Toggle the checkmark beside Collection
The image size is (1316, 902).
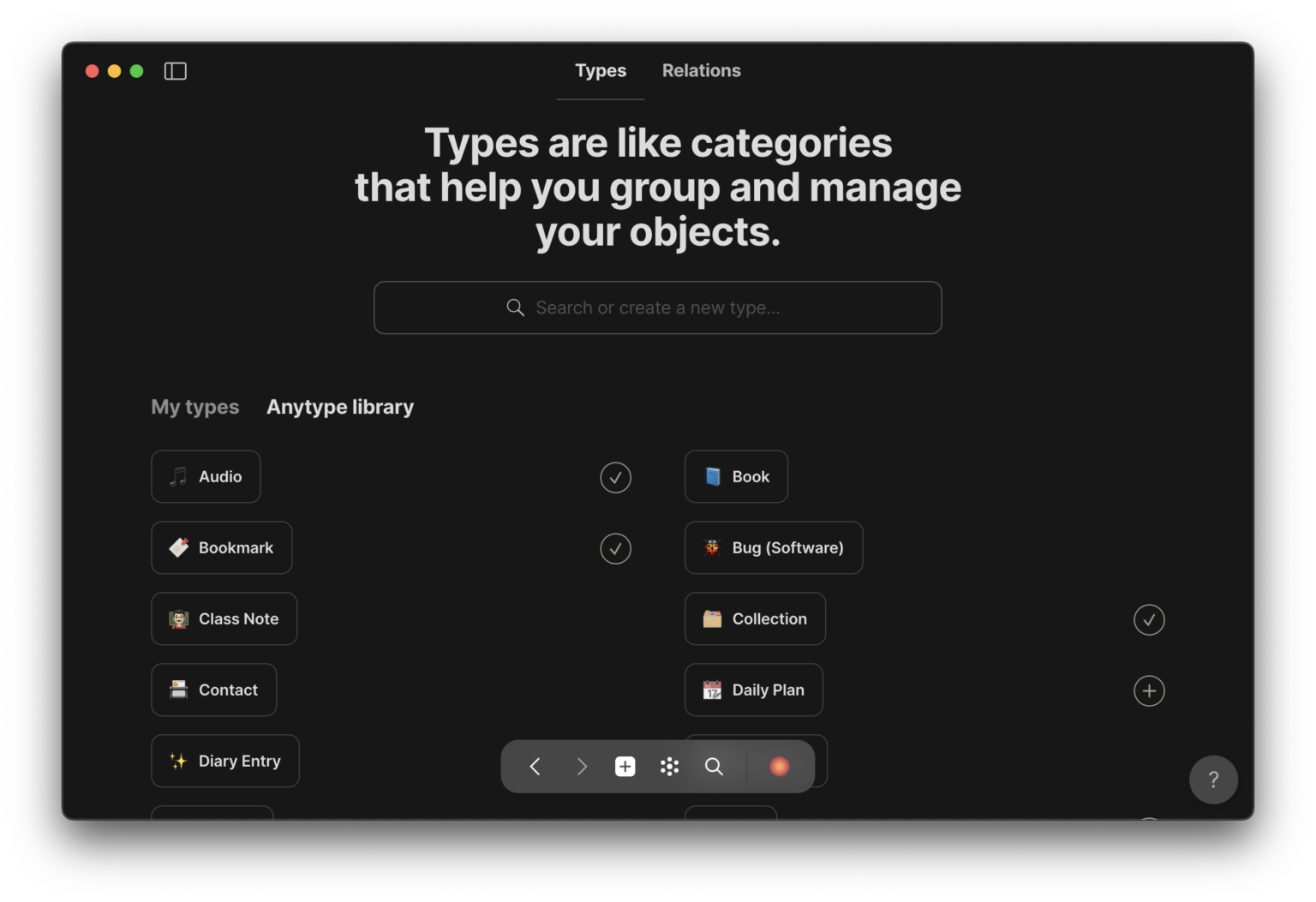tap(1149, 619)
